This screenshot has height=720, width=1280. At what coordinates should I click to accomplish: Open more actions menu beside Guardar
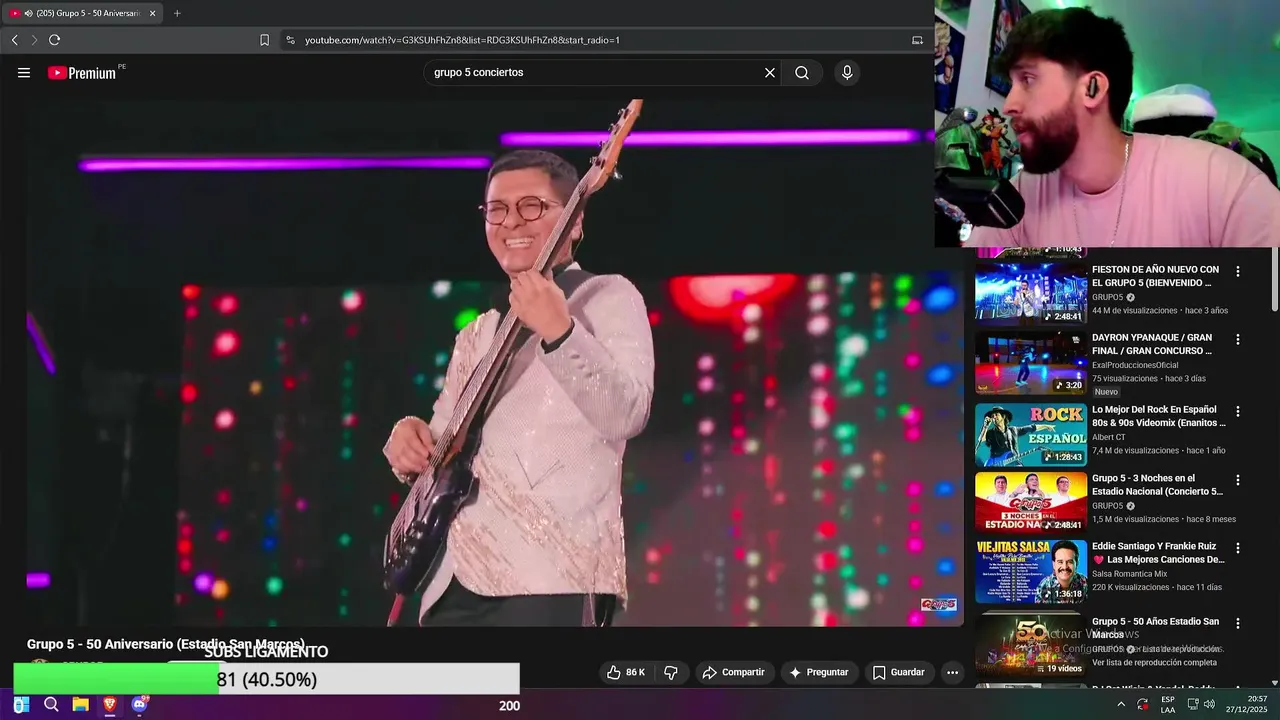(952, 672)
